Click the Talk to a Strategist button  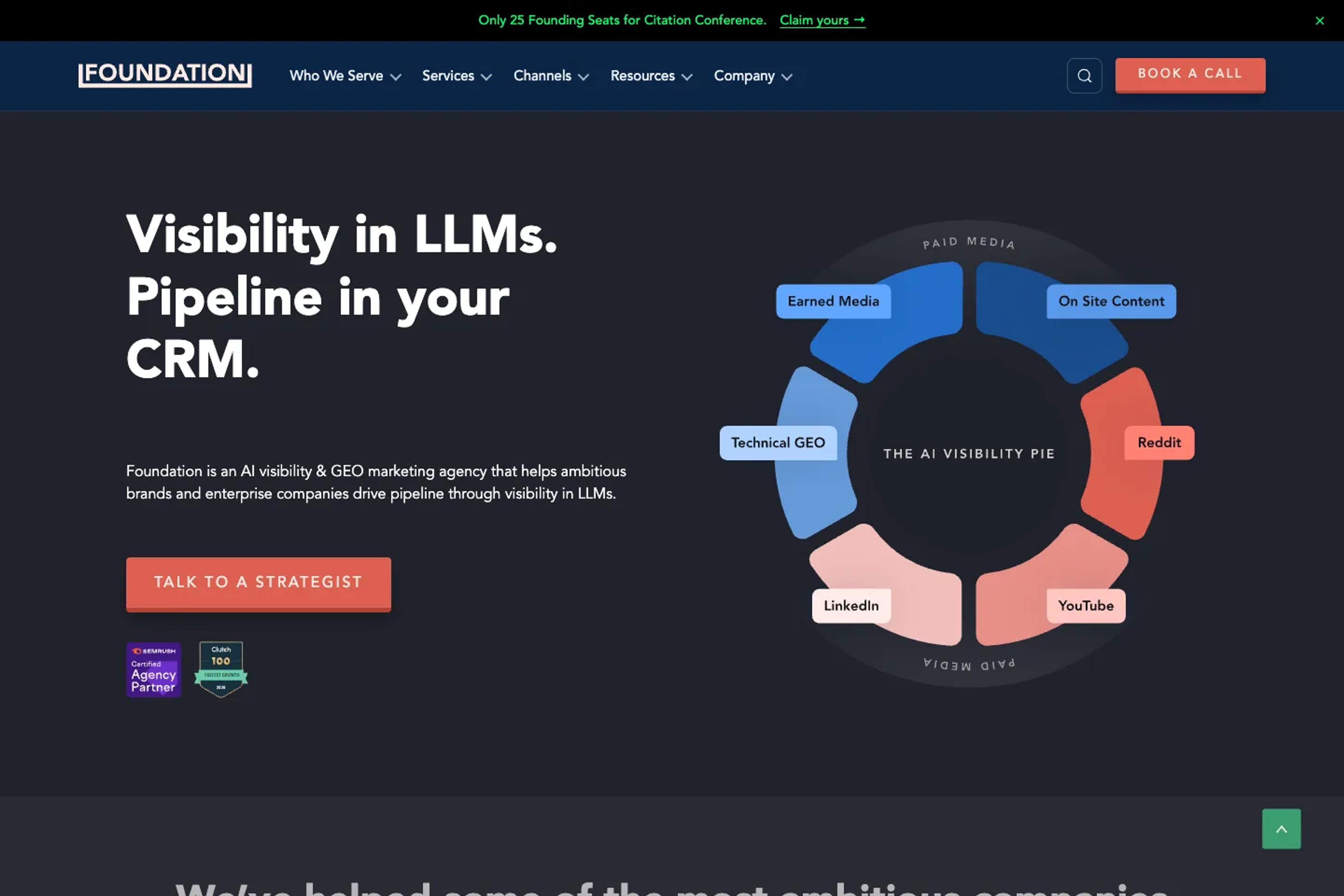[x=258, y=584]
